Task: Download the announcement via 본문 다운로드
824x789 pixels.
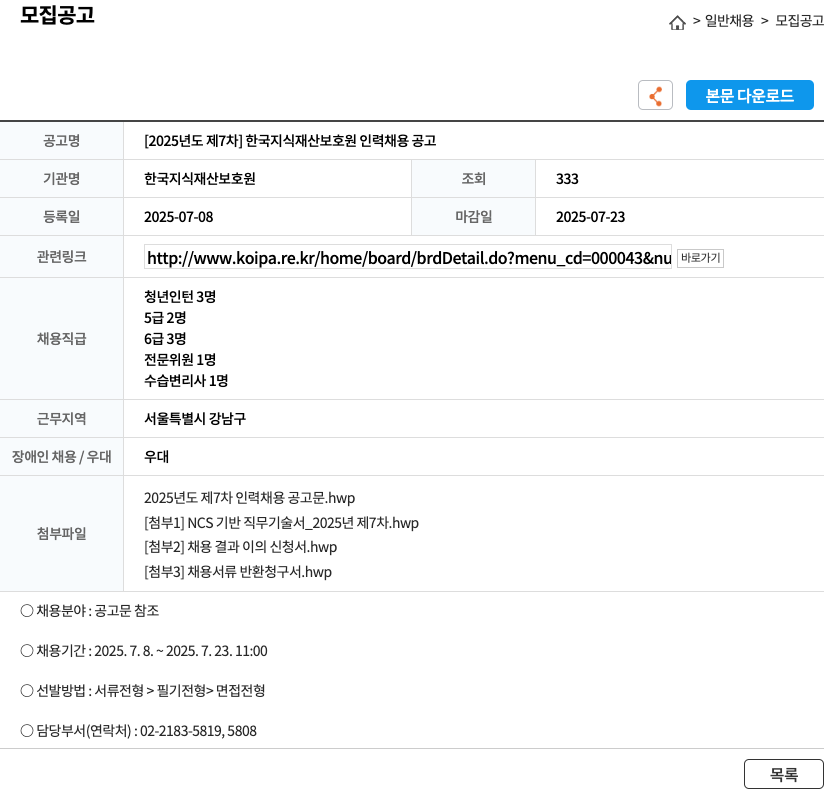Action: point(749,95)
